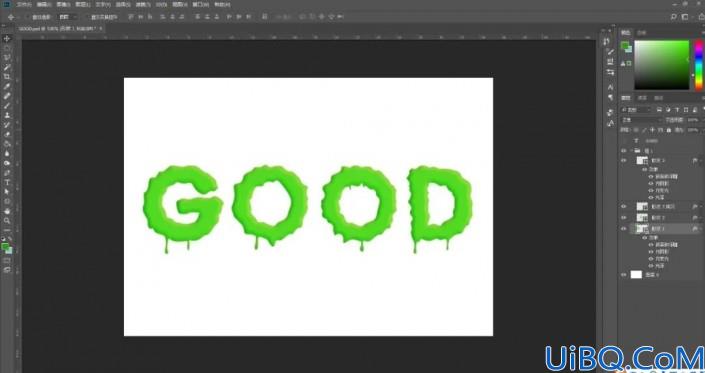This screenshot has width=705, height=373.
Task: Collapse effects list of 图层 1
Action: tap(700, 229)
